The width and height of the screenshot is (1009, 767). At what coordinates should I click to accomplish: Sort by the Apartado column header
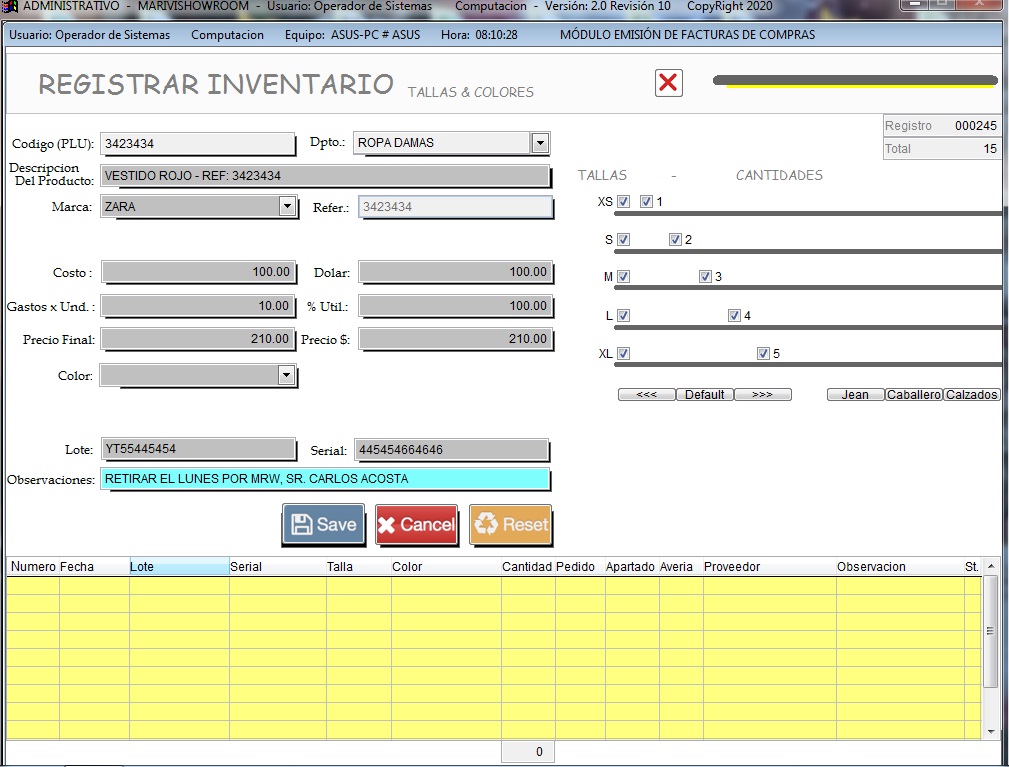point(632,567)
